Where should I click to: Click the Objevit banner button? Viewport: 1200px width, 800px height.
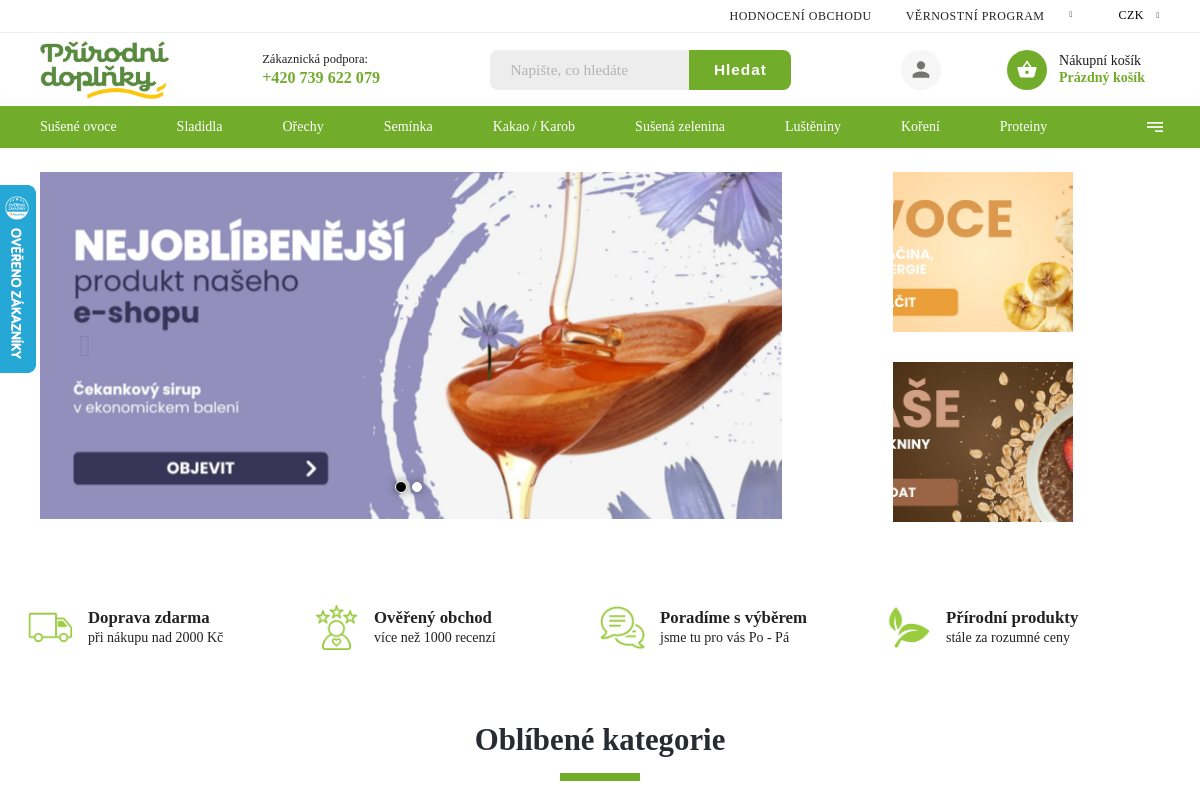[x=200, y=468]
